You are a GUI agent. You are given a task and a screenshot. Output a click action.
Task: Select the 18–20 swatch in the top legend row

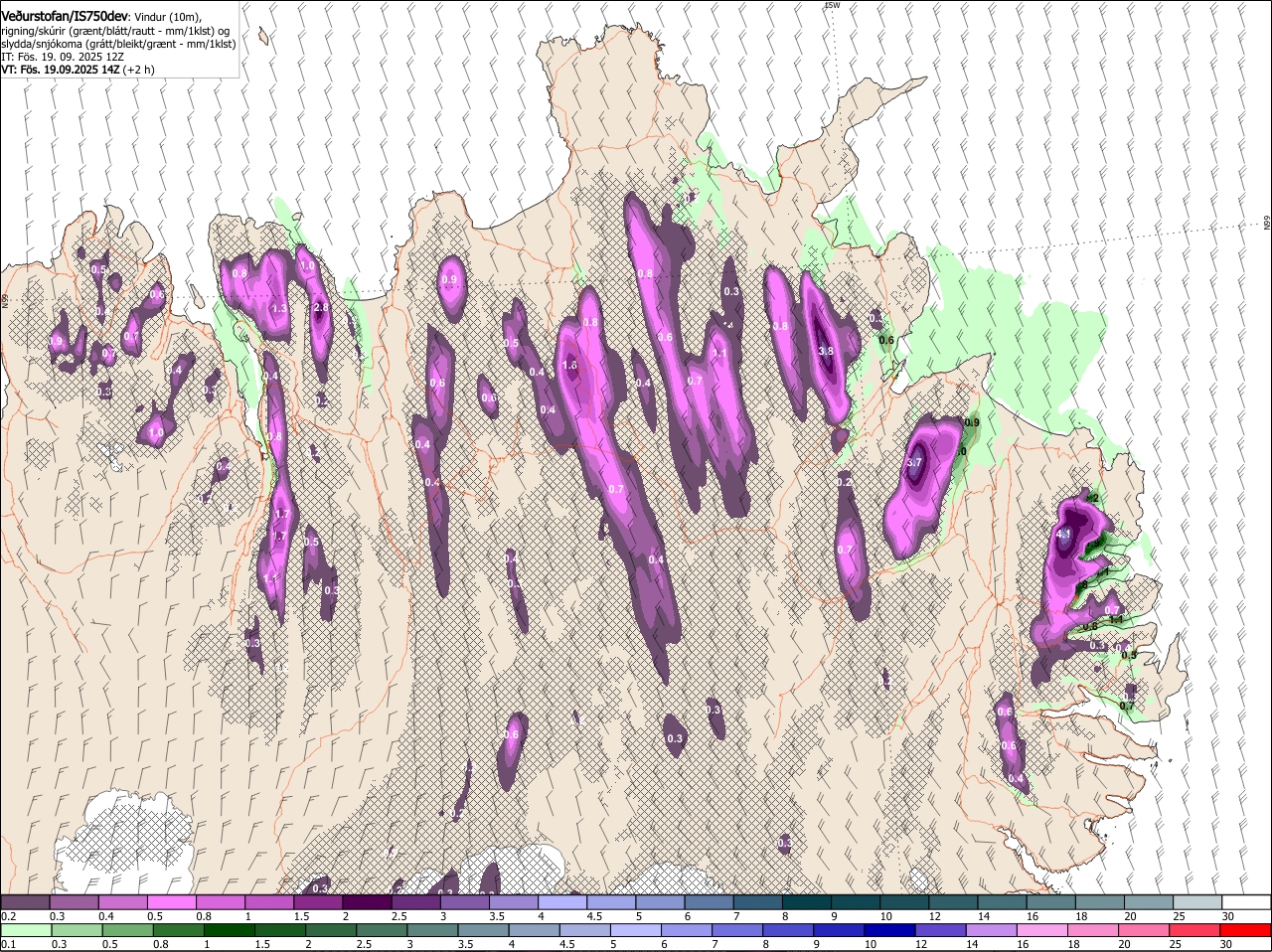coord(1099,902)
